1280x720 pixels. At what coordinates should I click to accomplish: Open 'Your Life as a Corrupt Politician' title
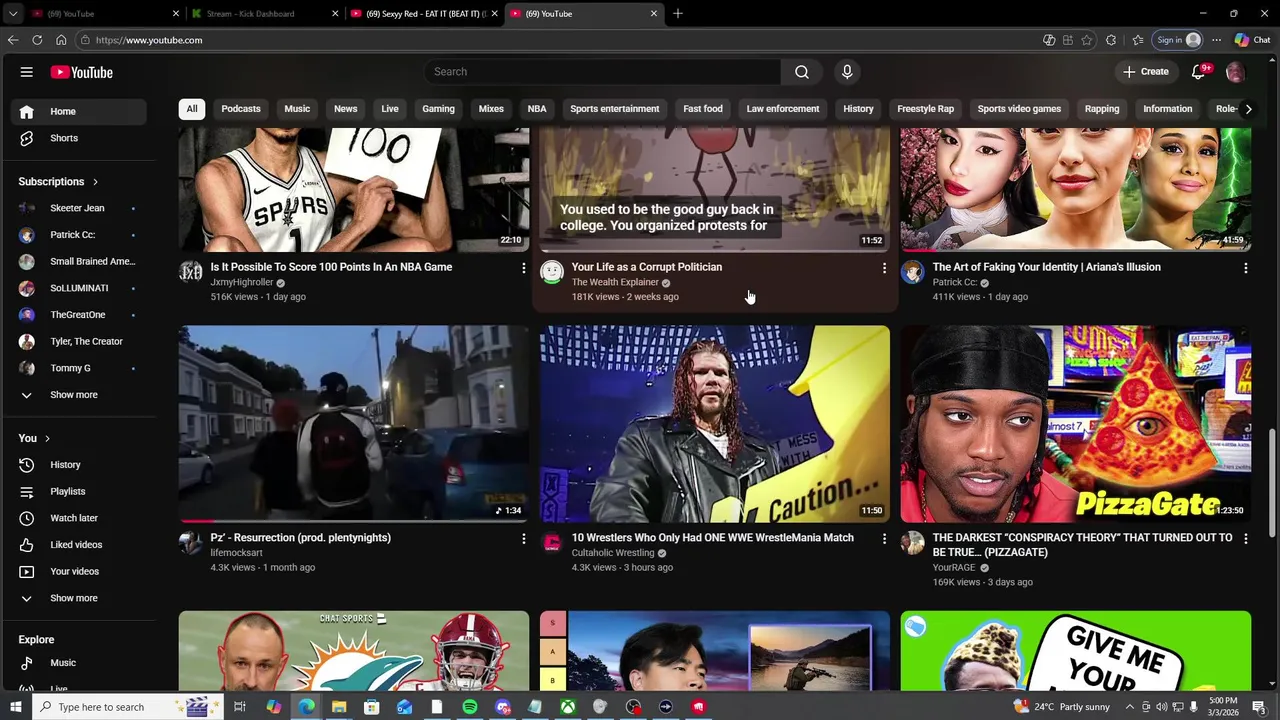point(647,267)
